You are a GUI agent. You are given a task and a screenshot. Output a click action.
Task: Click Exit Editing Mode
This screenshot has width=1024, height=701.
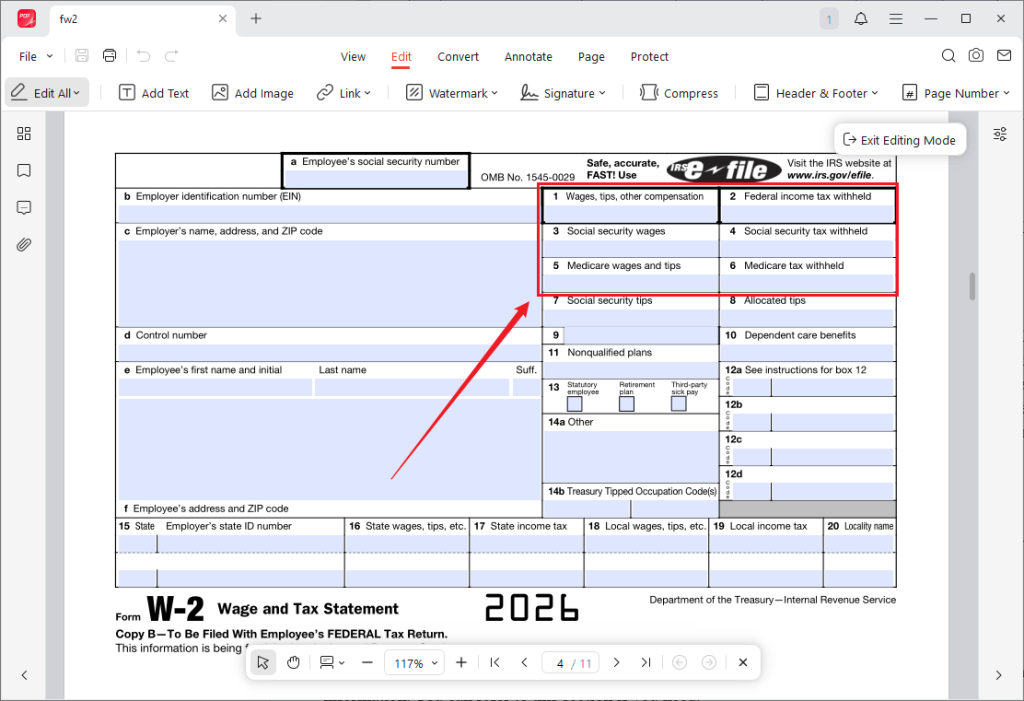pyautogui.click(x=899, y=140)
